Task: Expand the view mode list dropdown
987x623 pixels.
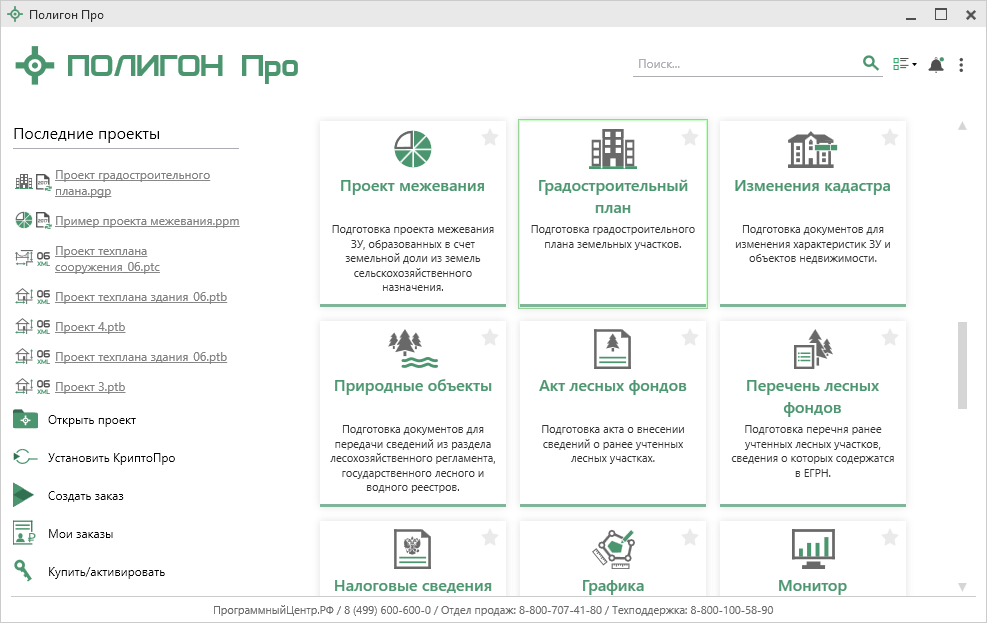Action: click(x=904, y=65)
